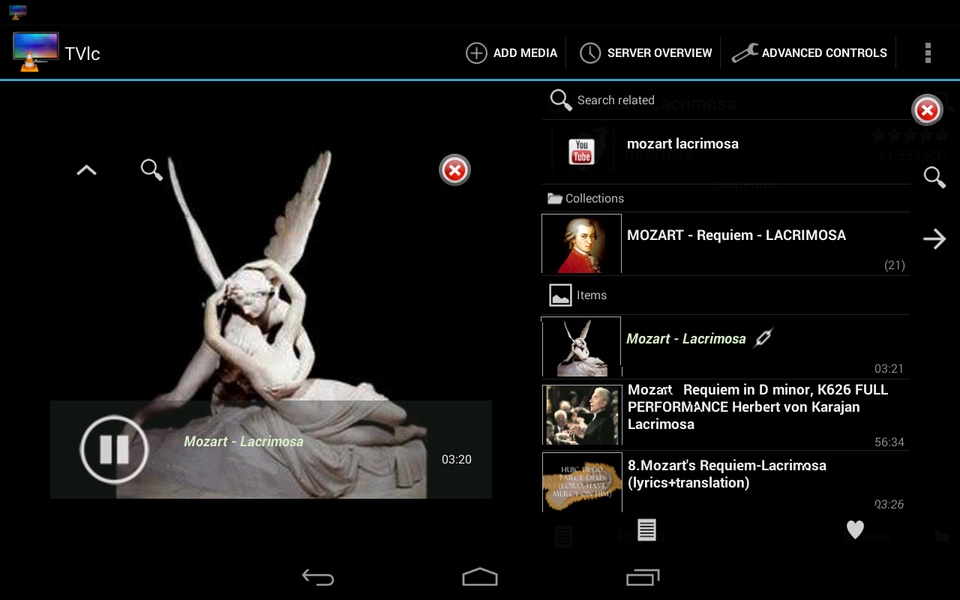Switch to the playlist tab icon
The width and height of the screenshot is (960, 600).
[647, 530]
